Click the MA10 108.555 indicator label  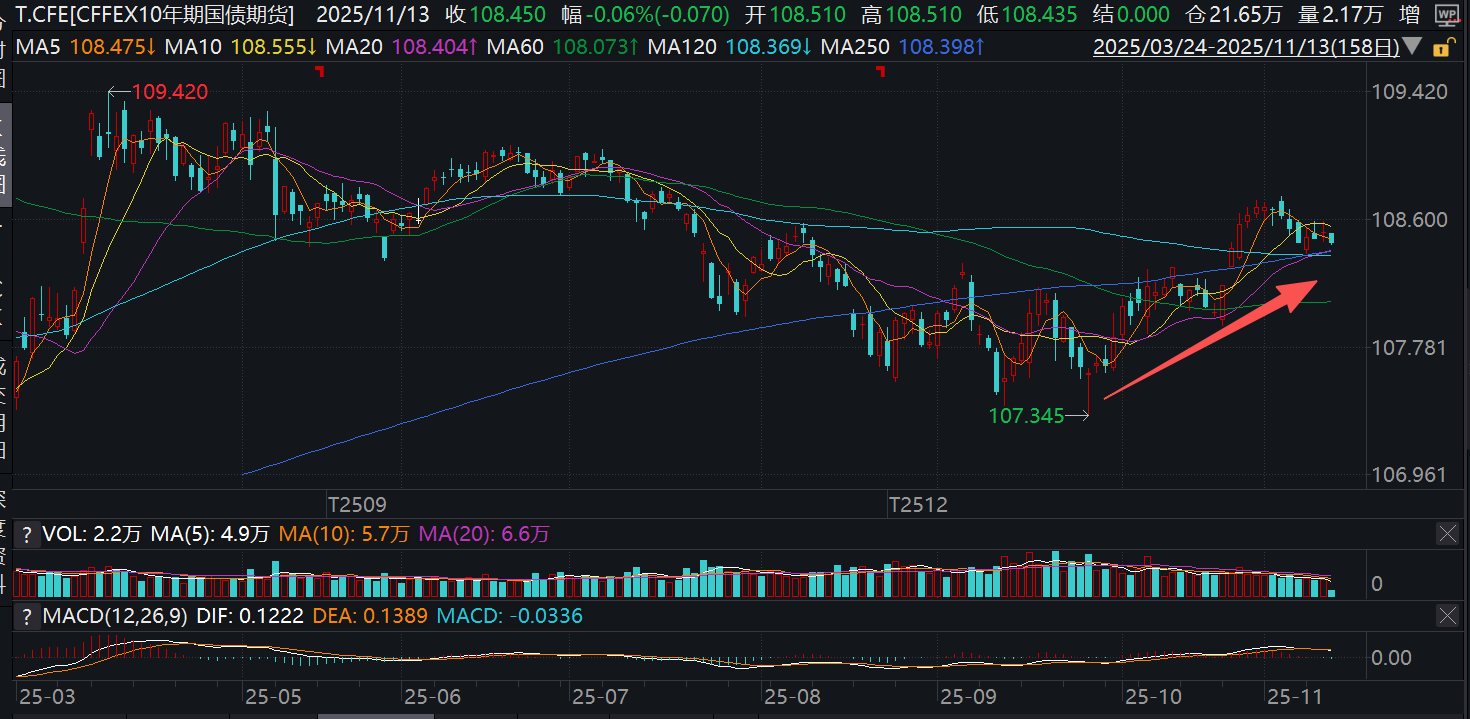[x=241, y=47]
